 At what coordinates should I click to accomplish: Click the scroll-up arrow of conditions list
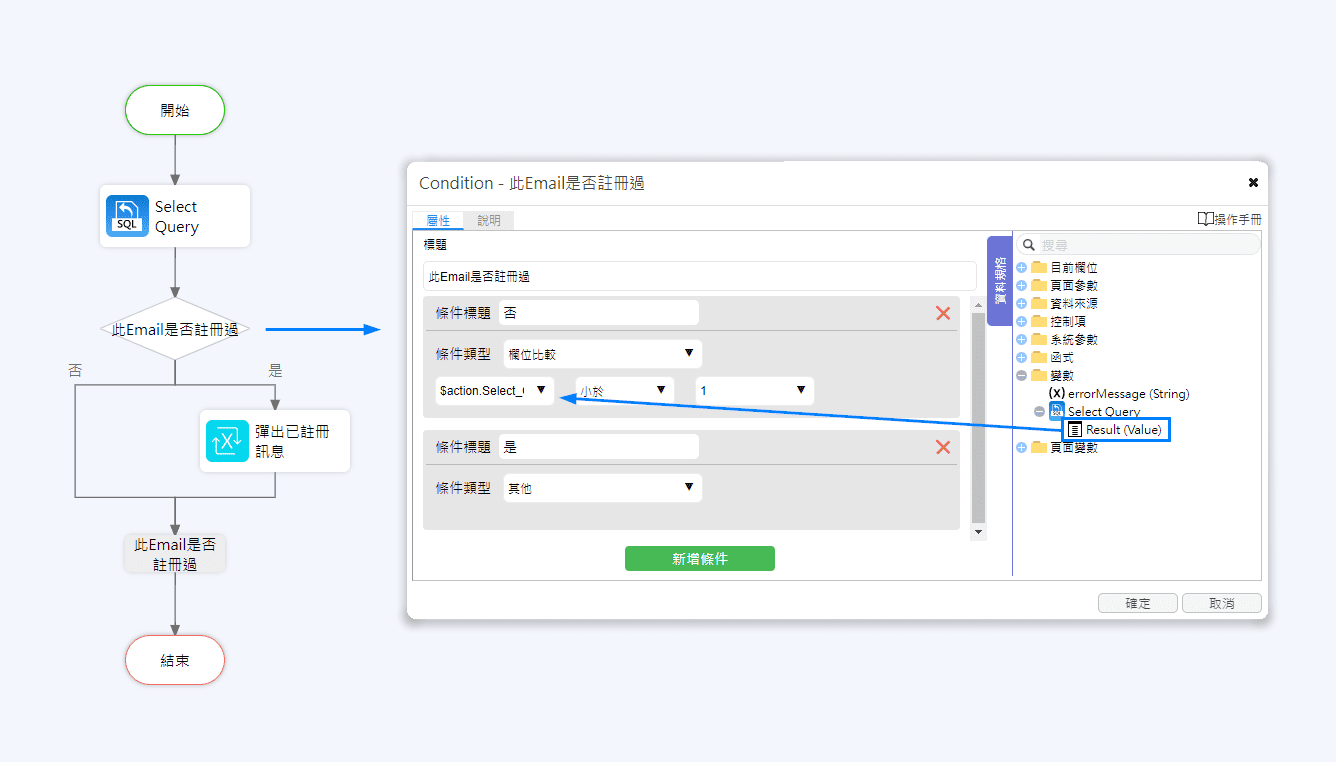(979, 305)
